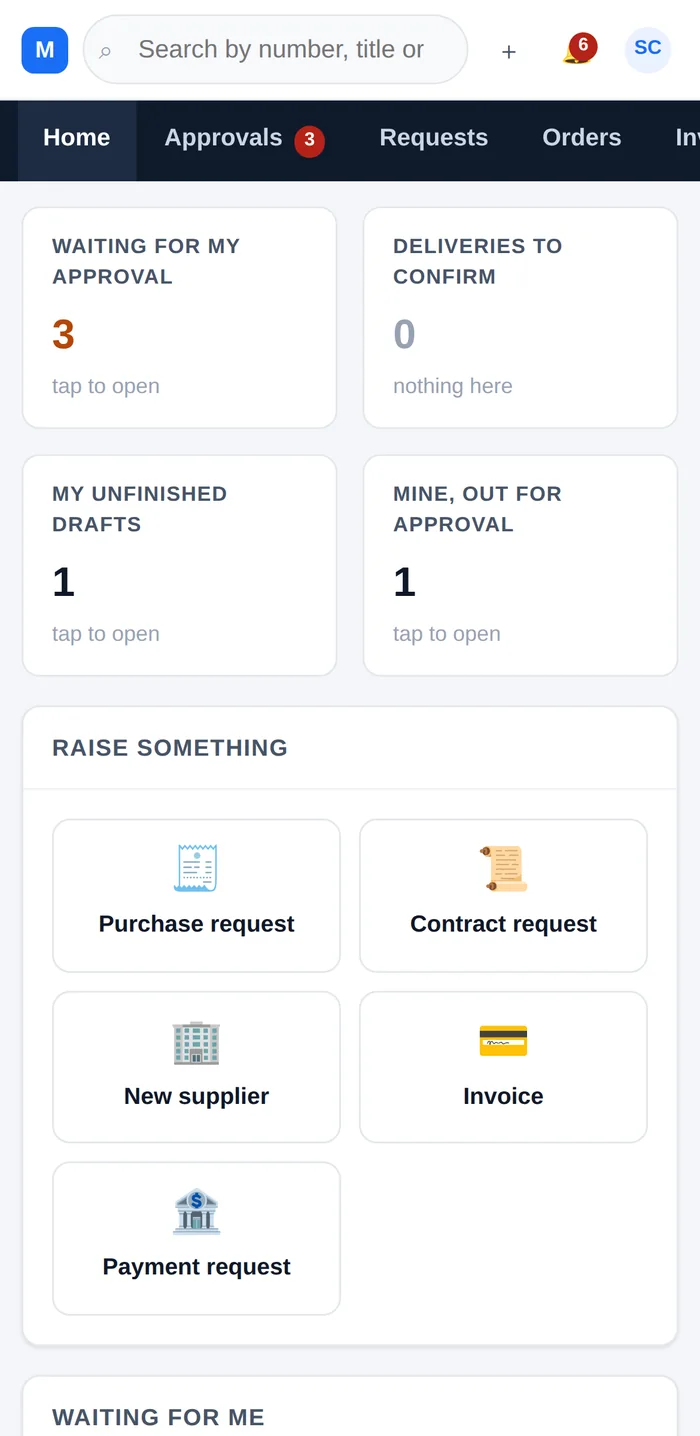Click the search magnifier icon

tap(105, 51)
